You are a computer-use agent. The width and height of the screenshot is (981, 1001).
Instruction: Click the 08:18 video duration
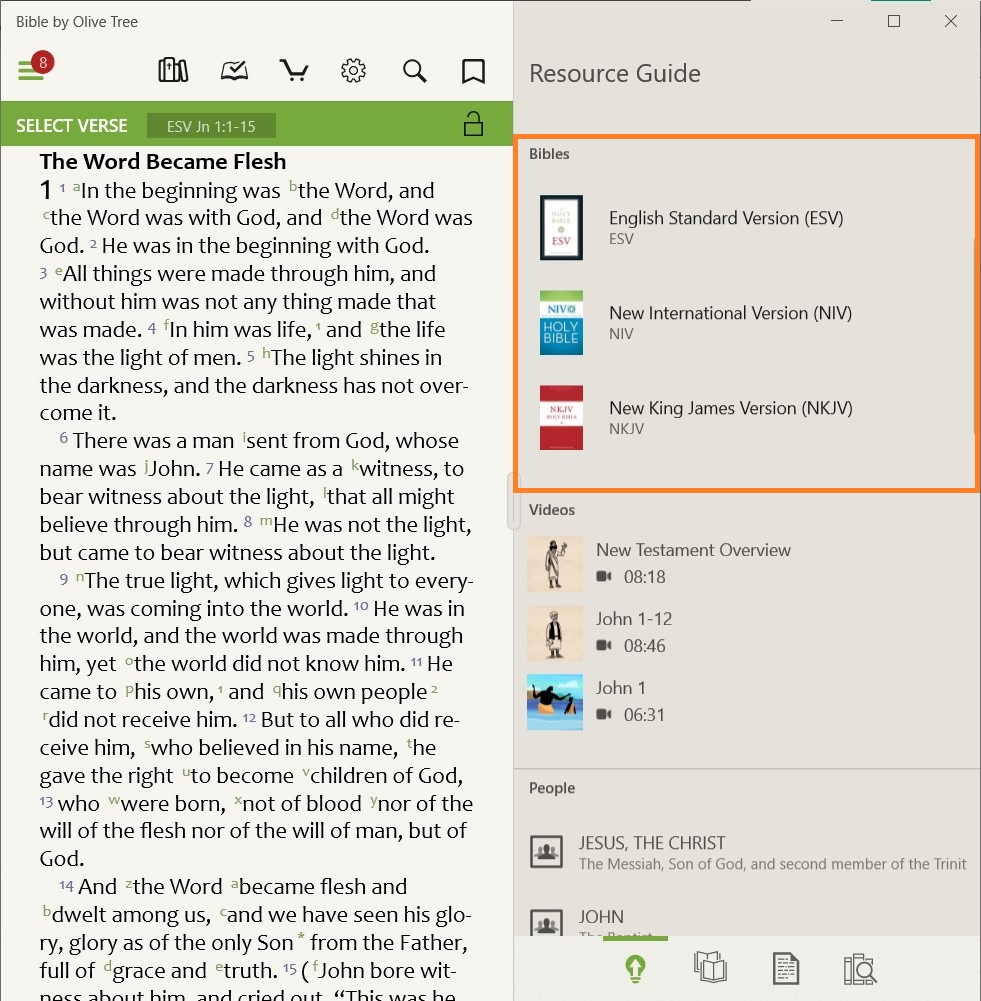[x=644, y=577]
